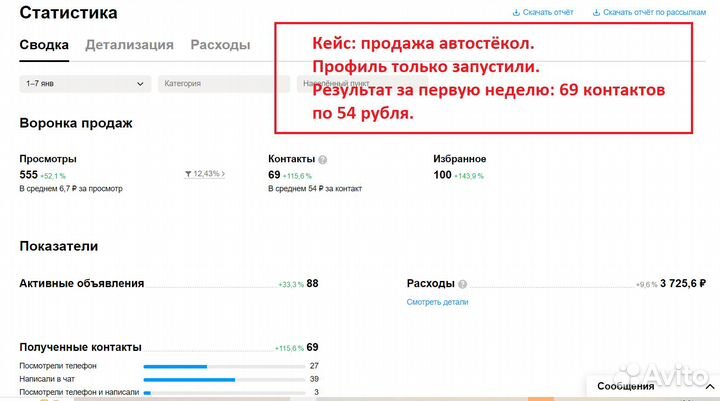Click the Посмотрели телефон и написали progress bar
Screen dimensions: 720x401
click(x=224, y=393)
